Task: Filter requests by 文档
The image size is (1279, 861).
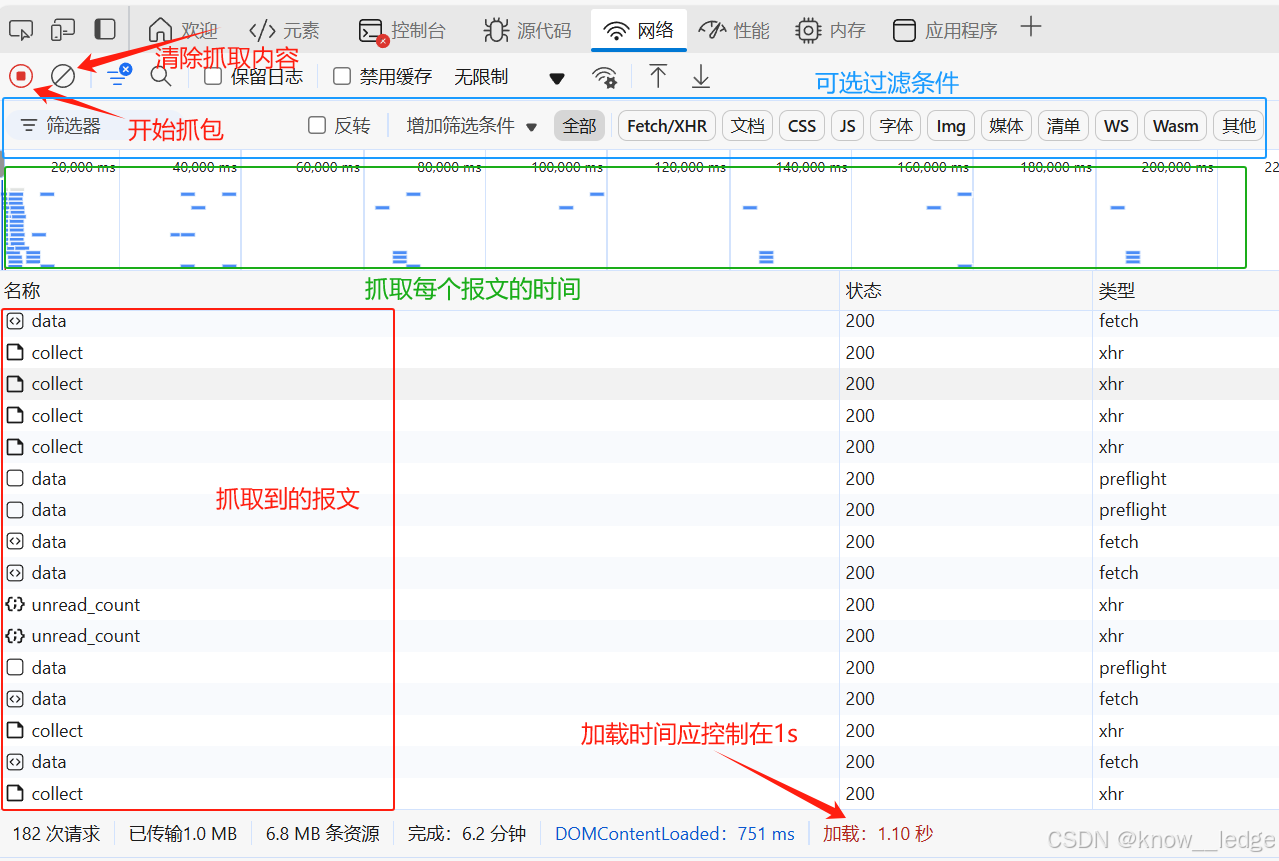Action: pyautogui.click(x=747, y=126)
